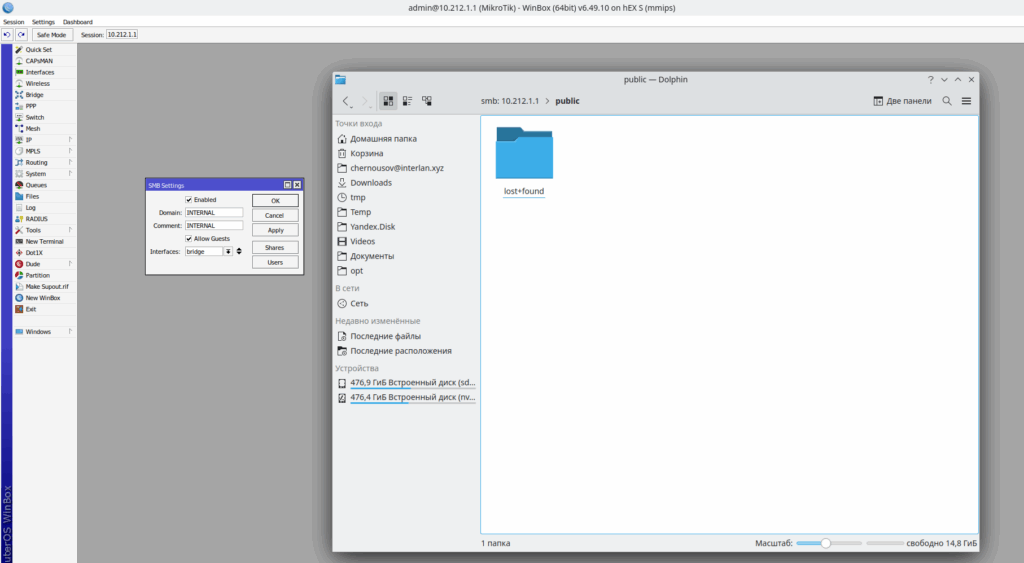
Task: Switch Dolphin to icons view mode
Action: coord(388,101)
